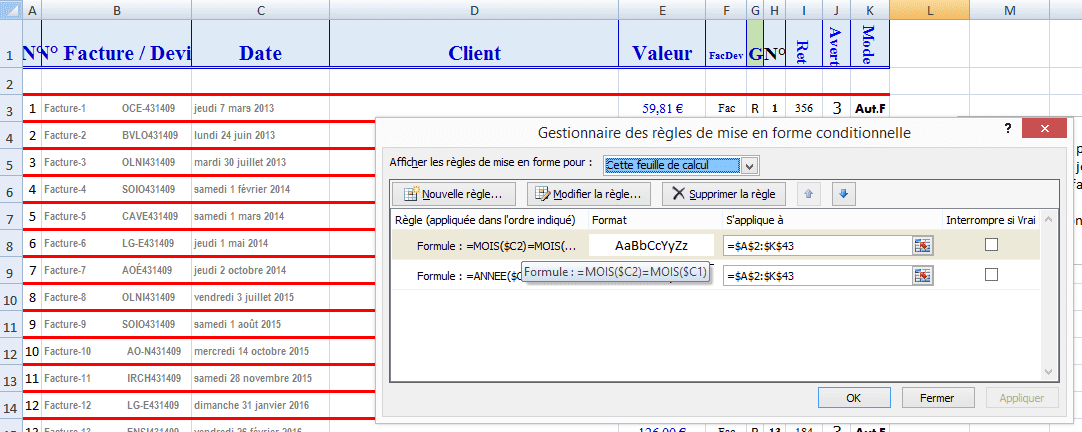Viewport: 1082px width, 432px height.
Task: Click the help question mark icon
Action: 1008,130
